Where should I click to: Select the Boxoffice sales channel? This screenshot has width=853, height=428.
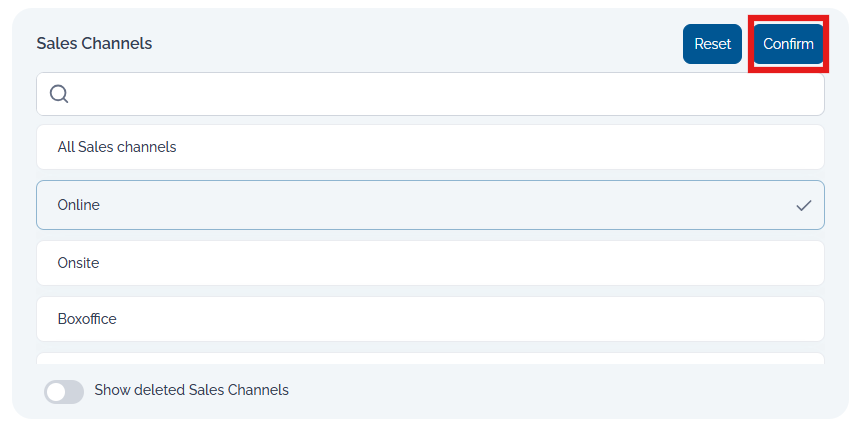[430, 319]
